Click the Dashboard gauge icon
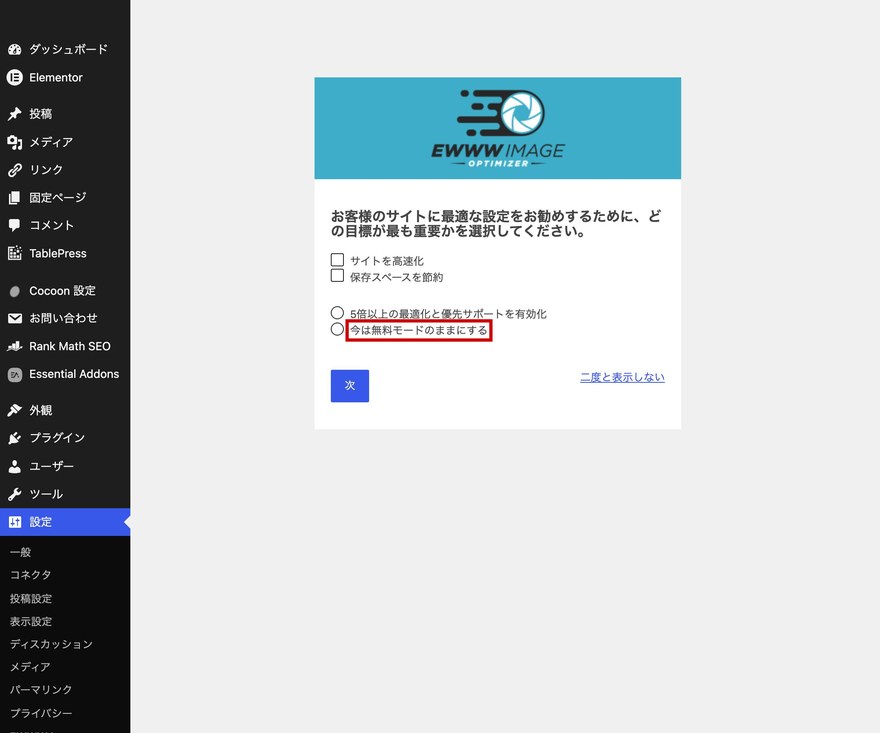The height and width of the screenshot is (733, 880). (15, 49)
